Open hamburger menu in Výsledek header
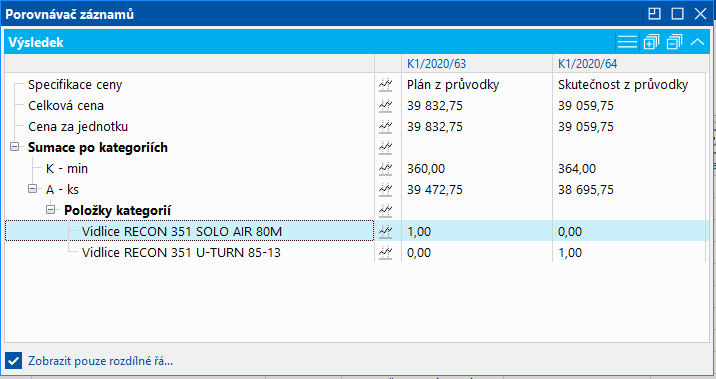This screenshot has height=379, width=716. (627, 42)
